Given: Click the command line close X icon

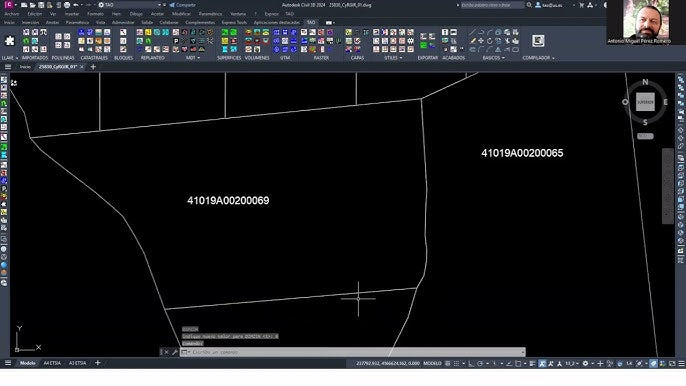Looking at the screenshot, I should point(166,352).
